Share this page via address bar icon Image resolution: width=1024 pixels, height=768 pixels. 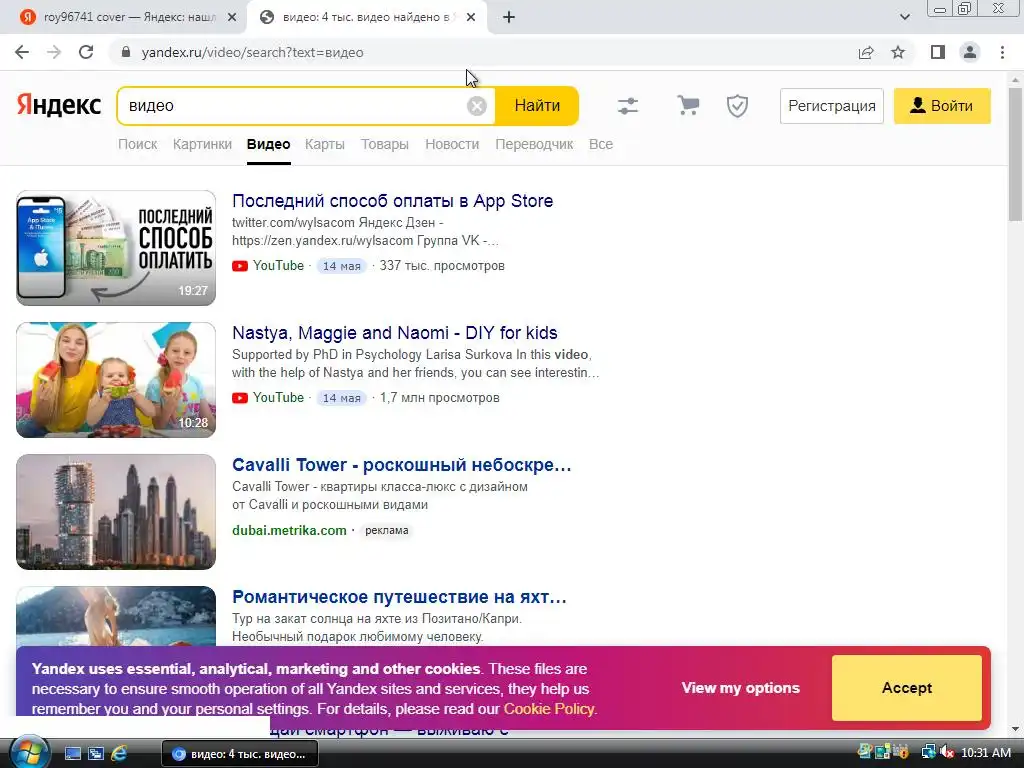866,52
